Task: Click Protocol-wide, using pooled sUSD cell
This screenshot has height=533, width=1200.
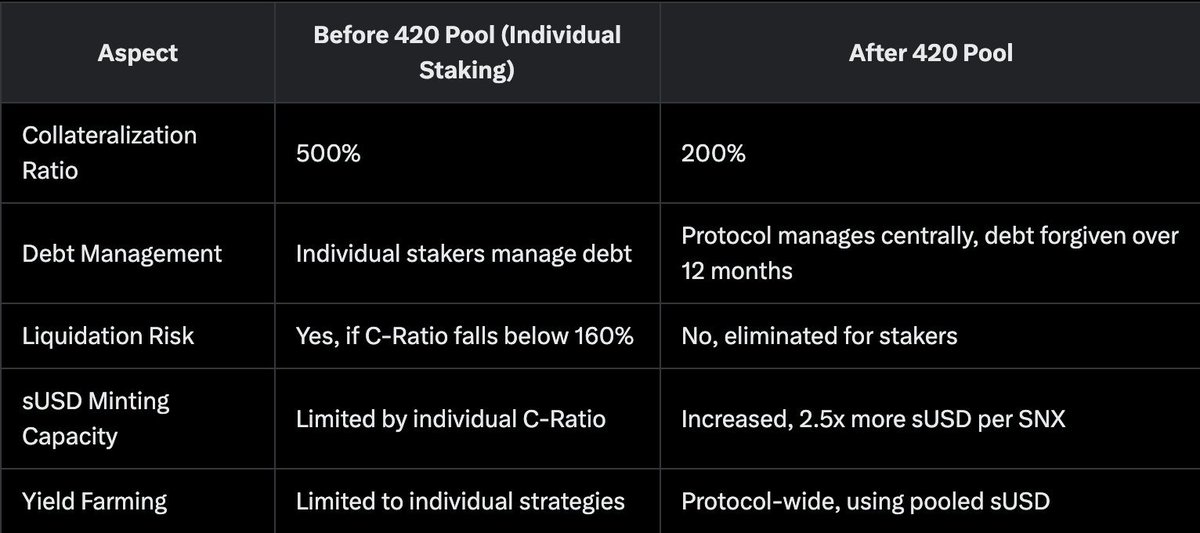Action: [x=865, y=500]
